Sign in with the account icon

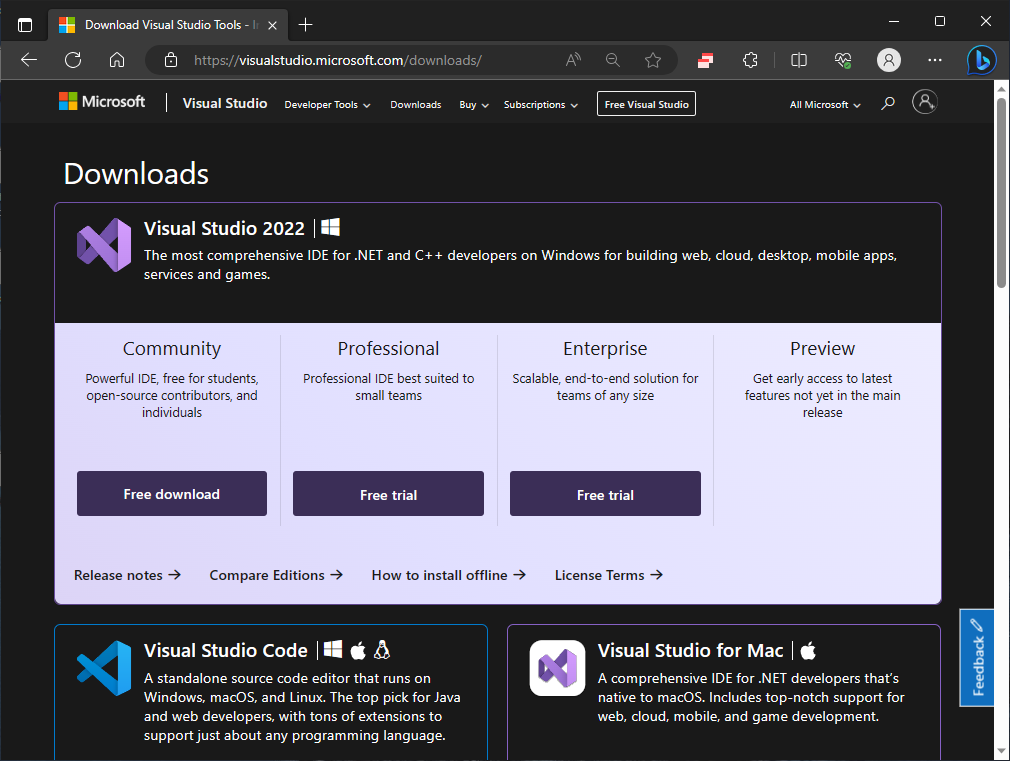[924, 102]
